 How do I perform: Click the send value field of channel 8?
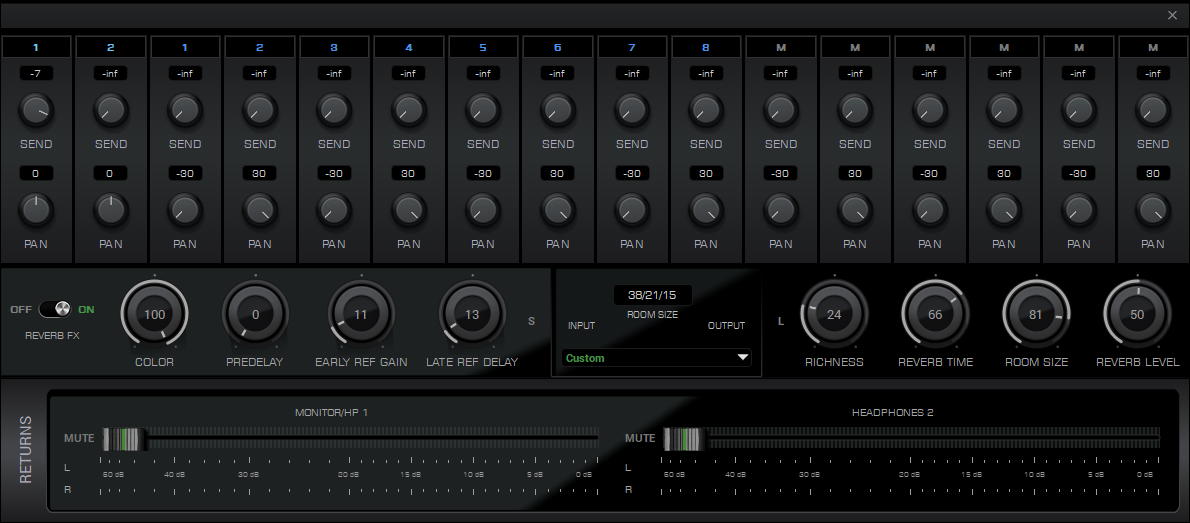coord(706,74)
